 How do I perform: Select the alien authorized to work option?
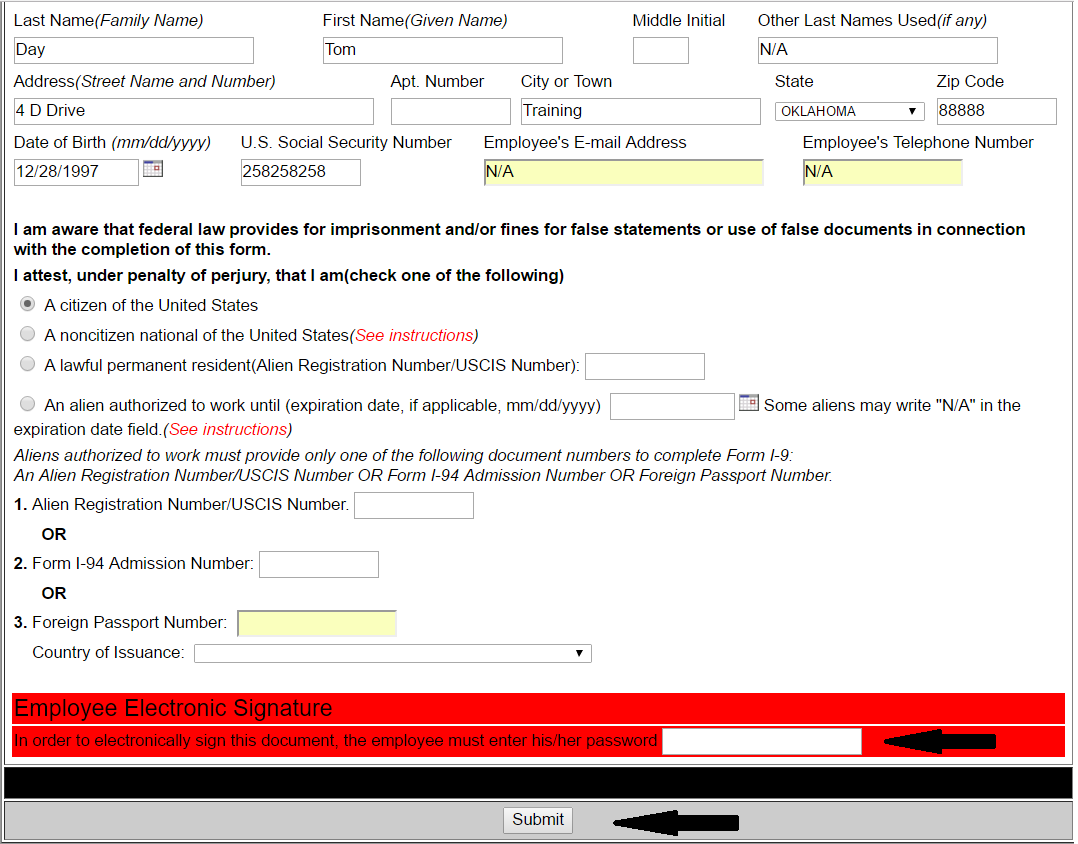coord(28,403)
